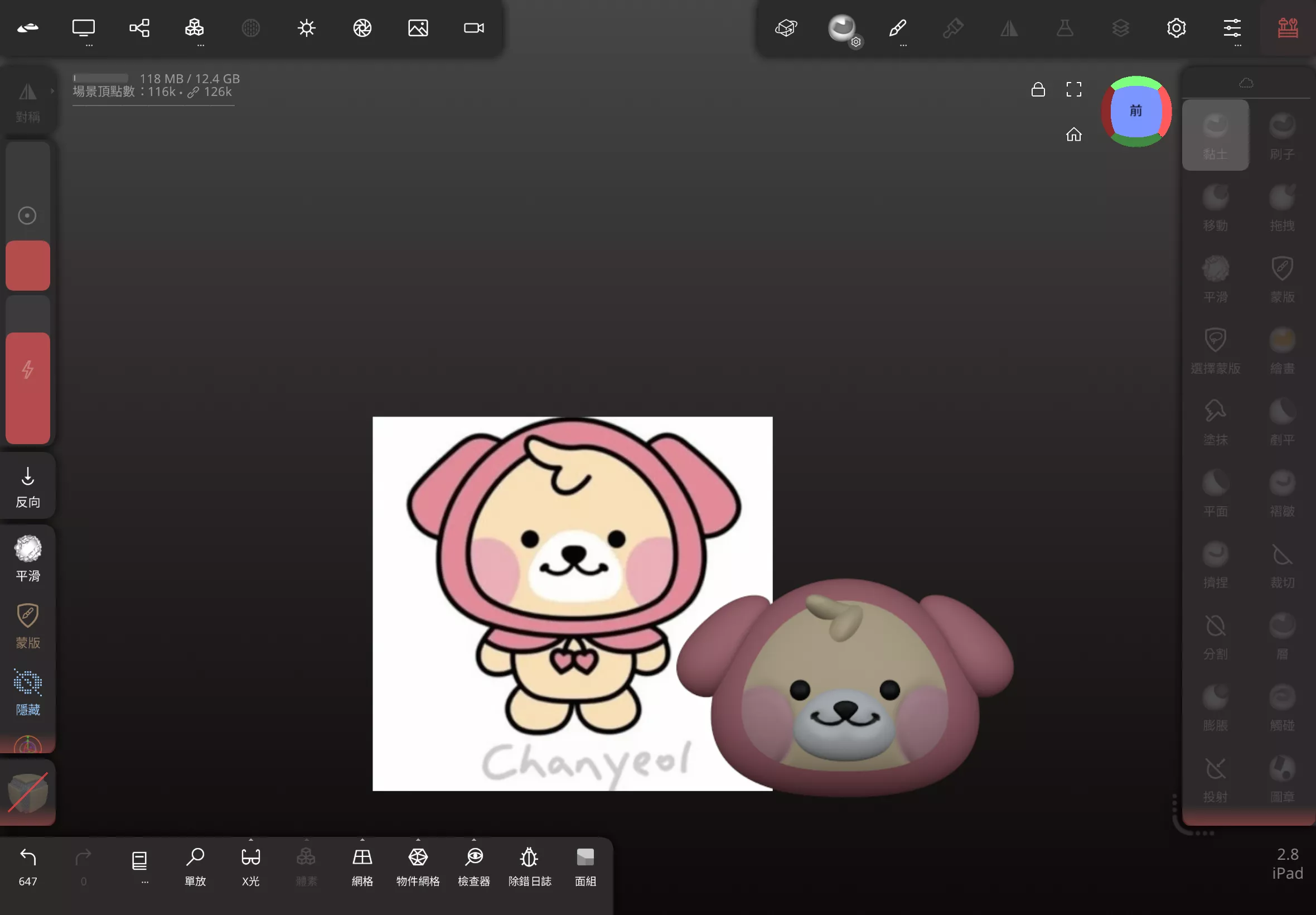The image size is (1316, 915).
Task: Tap the cloud icon above tools
Action: click(1246, 83)
